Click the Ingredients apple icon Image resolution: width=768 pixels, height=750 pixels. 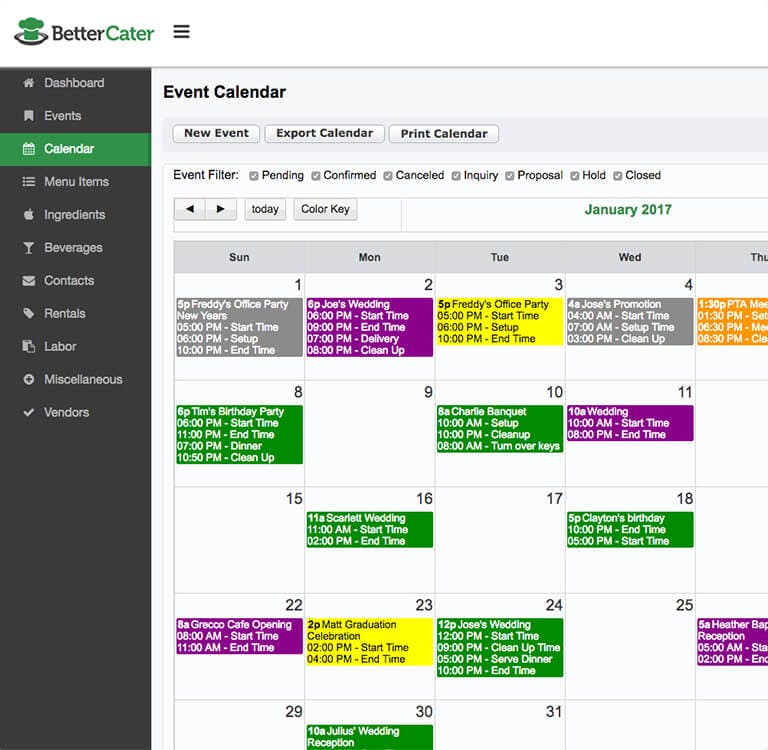click(29, 215)
